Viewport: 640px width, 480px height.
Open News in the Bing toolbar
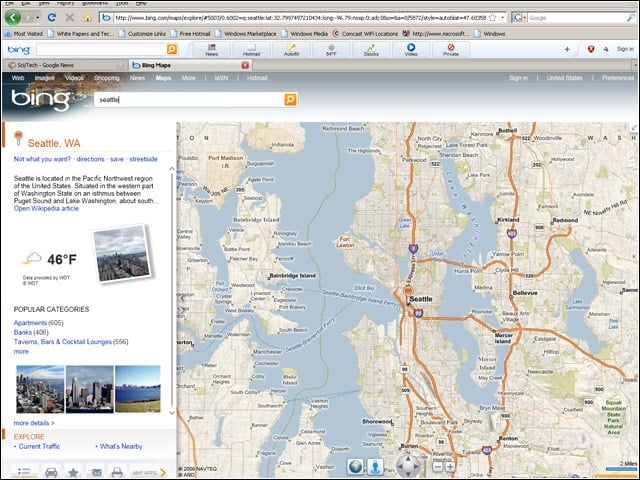click(x=211, y=50)
